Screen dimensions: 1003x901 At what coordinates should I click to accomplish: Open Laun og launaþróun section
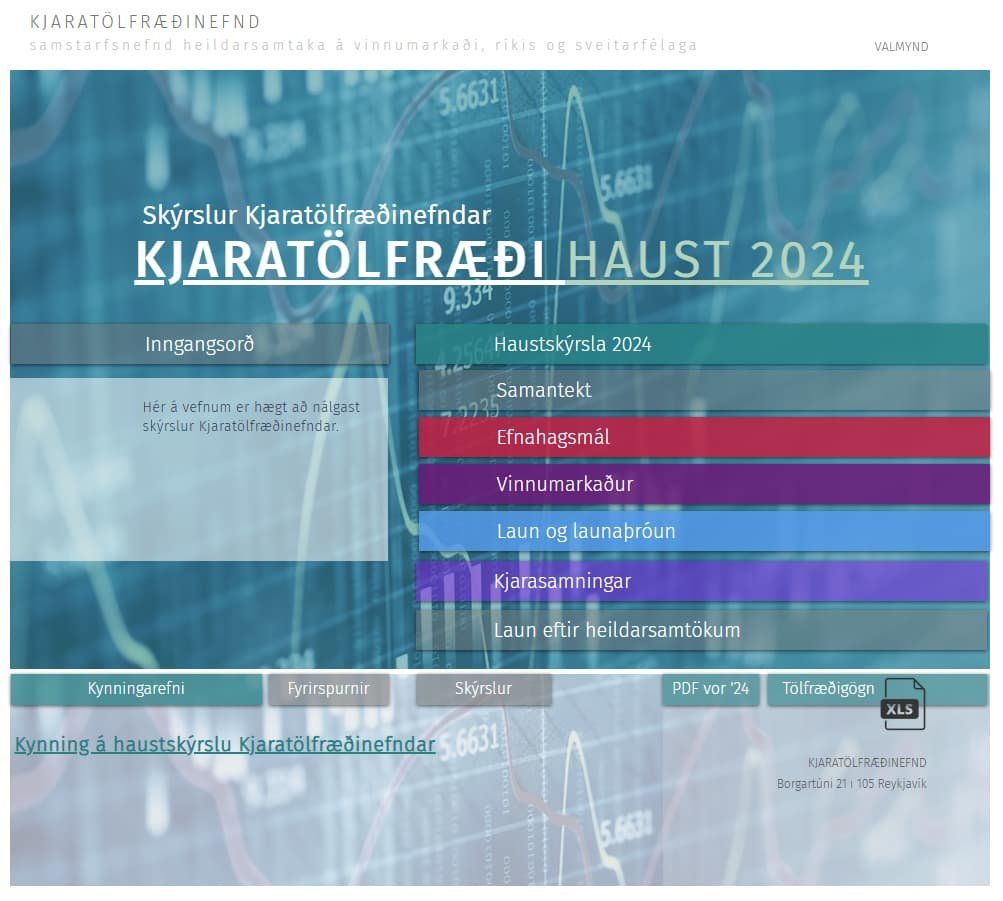[704, 531]
